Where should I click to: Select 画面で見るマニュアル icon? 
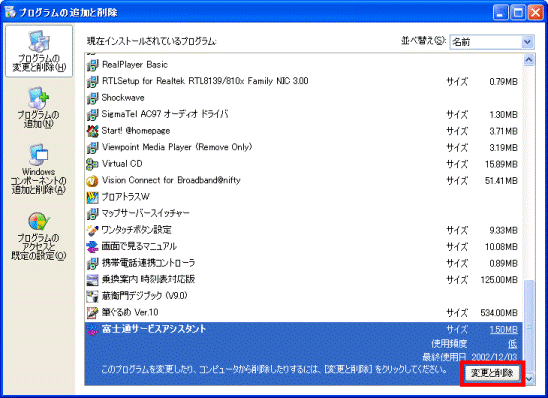(93, 247)
